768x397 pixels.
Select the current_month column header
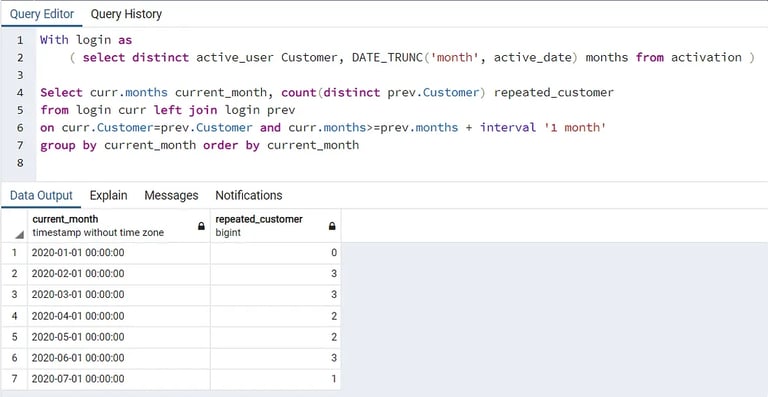pyautogui.click(x=119, y=226)
